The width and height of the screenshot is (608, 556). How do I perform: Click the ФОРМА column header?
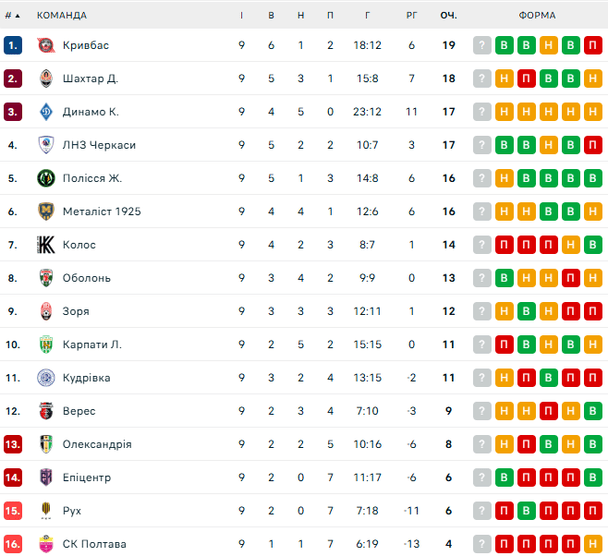coord(538,15)
